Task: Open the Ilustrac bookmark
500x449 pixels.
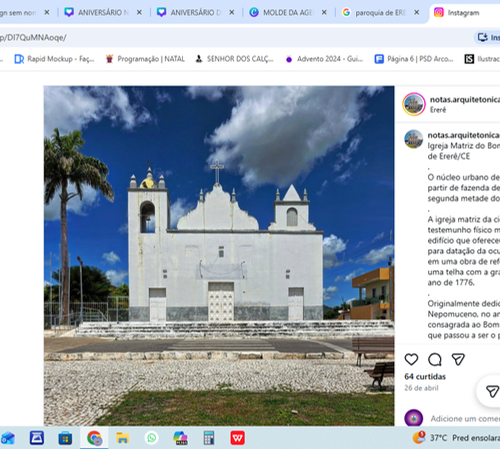Action: (482, 59)
